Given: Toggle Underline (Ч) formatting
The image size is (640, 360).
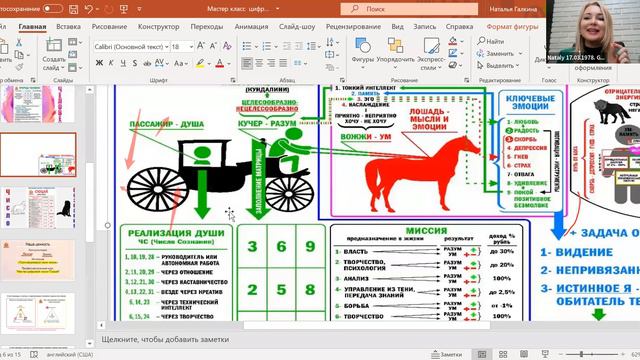Looking at the screenshot, I should pyautogui.click(x=123, y=63).
